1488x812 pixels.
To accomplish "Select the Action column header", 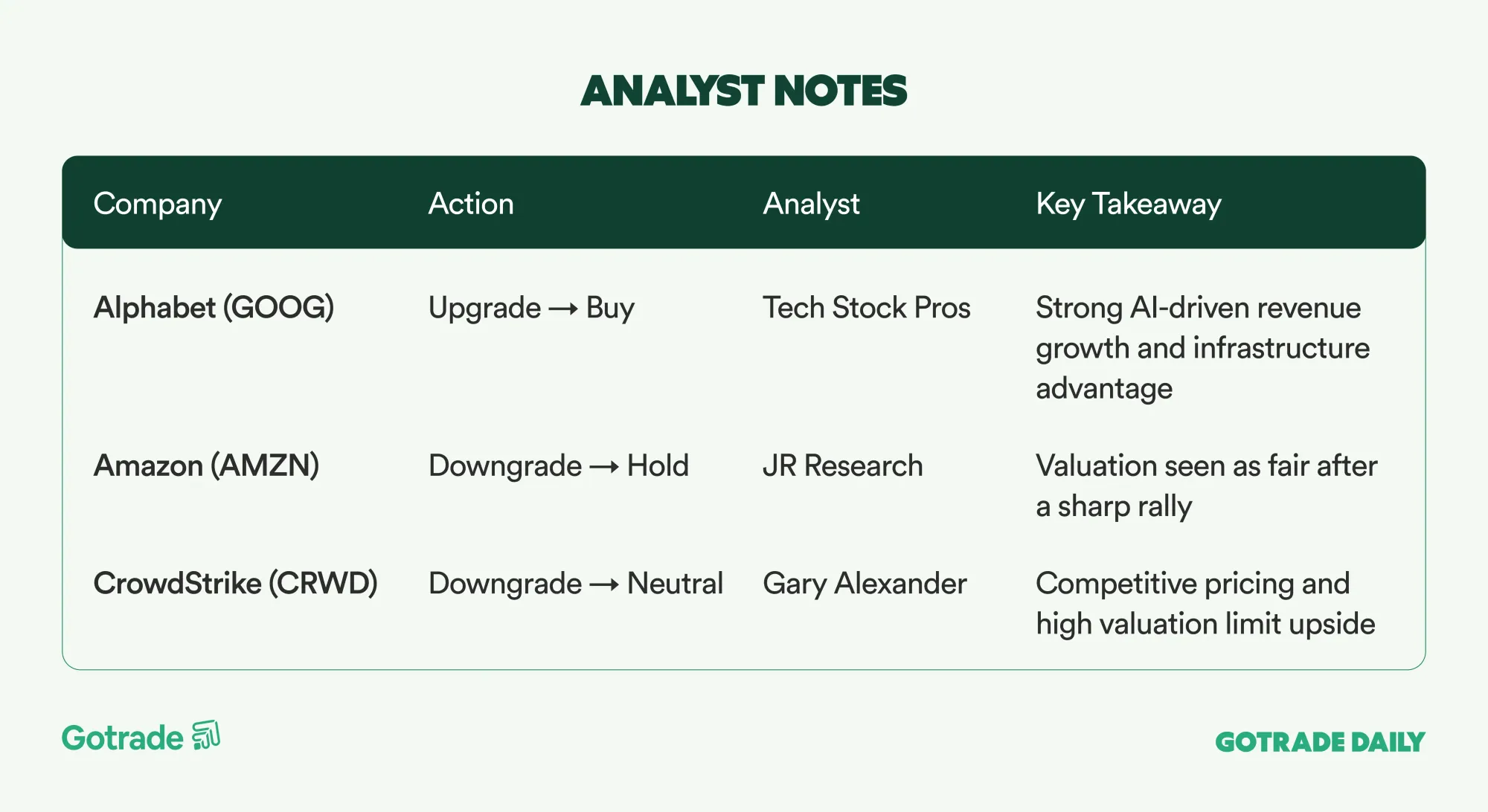I will [471, 204].
